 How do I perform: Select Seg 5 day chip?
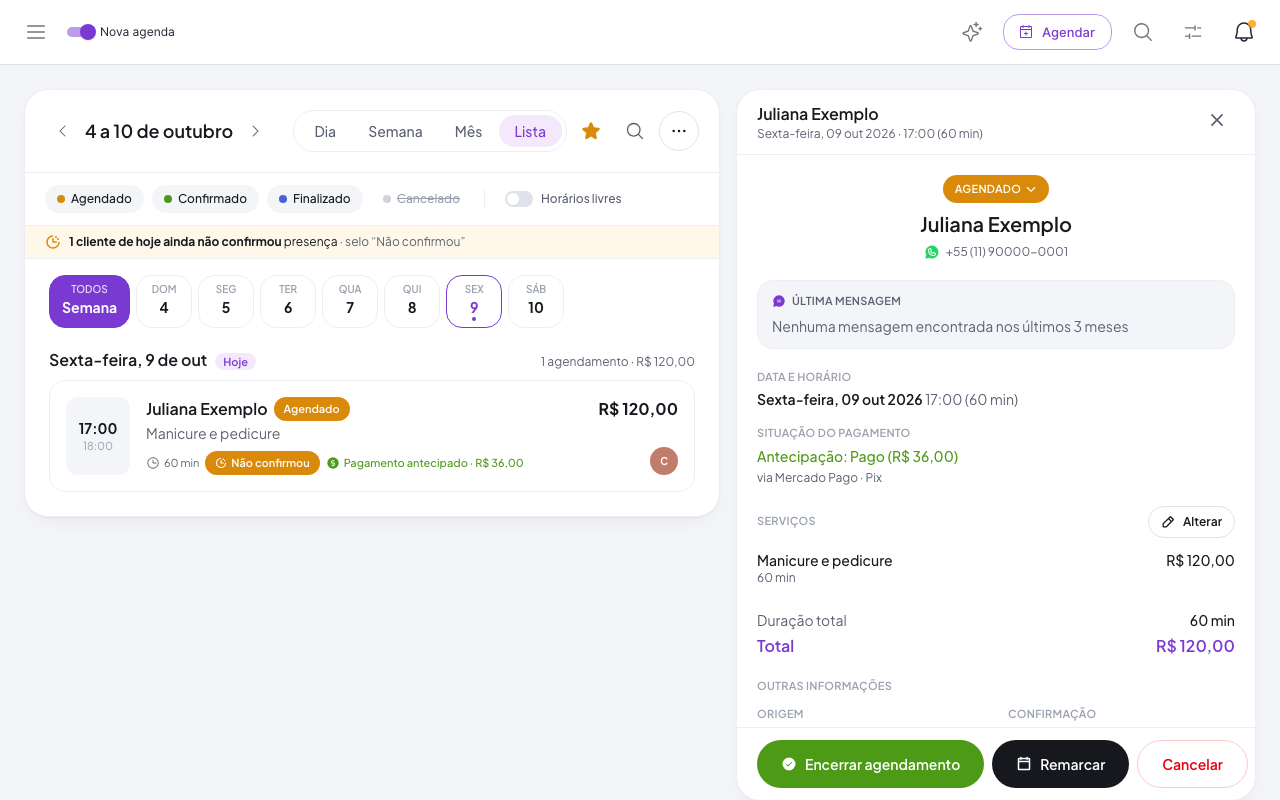coord(226,301)
